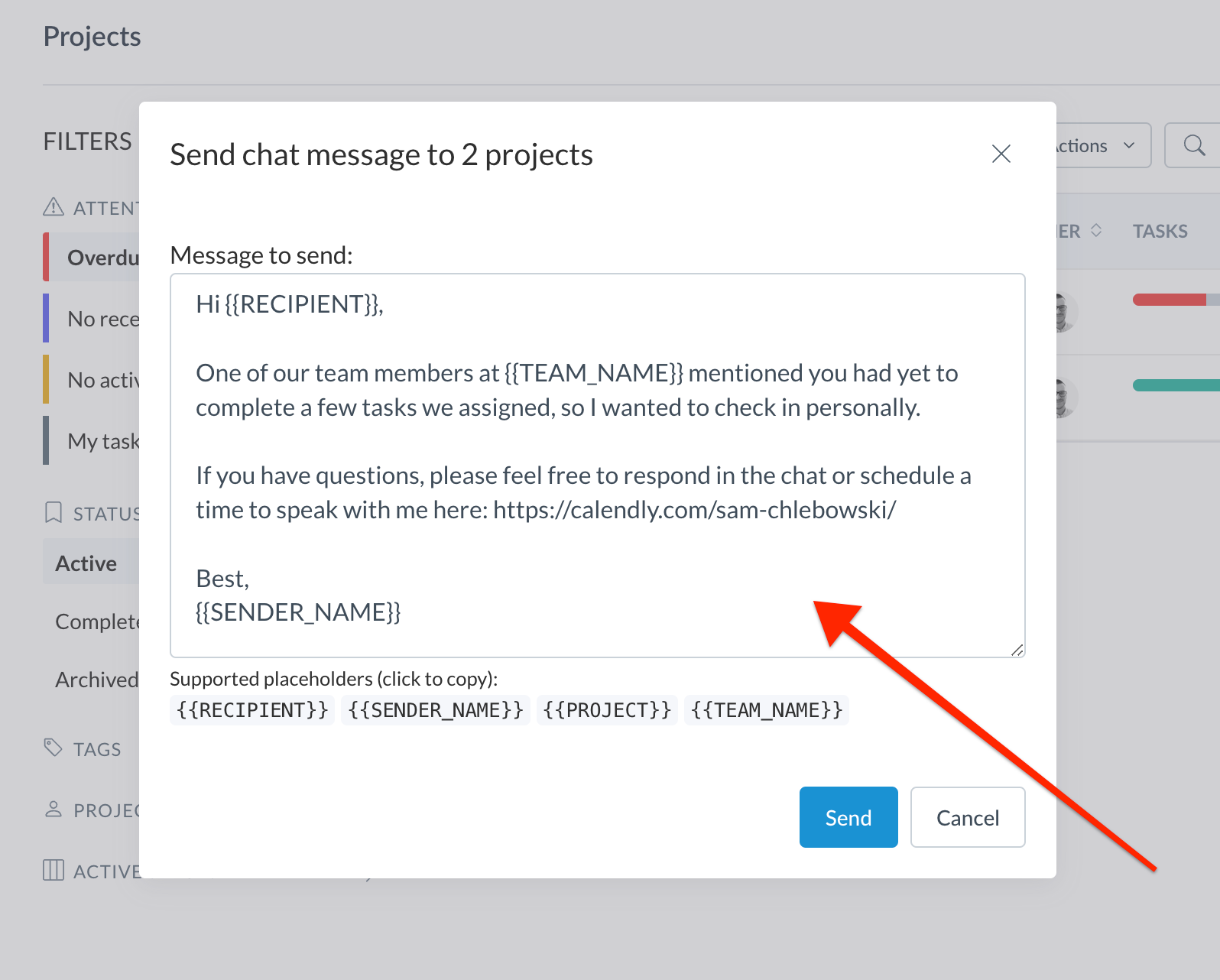Click the Attention warning triangle icon

click(x=53, y=207)
